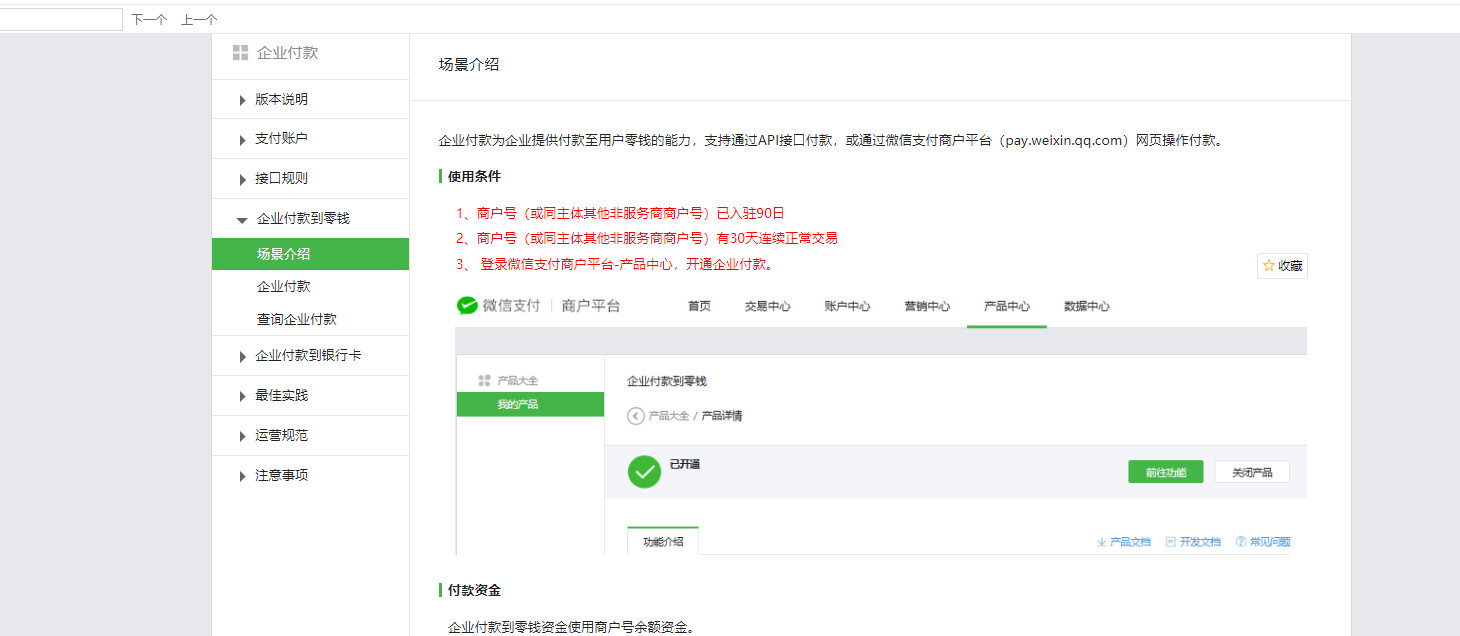
Task: Click the 产品大全 breadcrumb link
Action: click(x=669, y=416)
